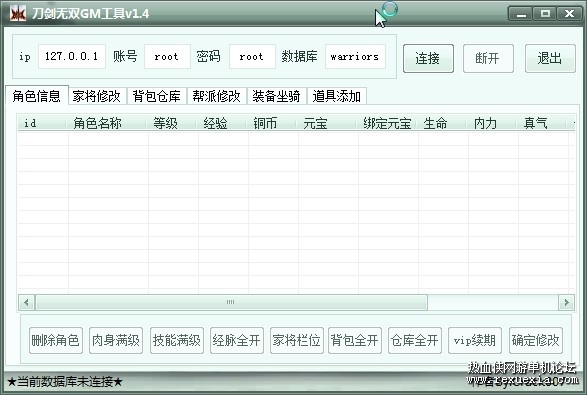Click the 连接 connect button
Screen dimensions: 587x395
point(428,58)
